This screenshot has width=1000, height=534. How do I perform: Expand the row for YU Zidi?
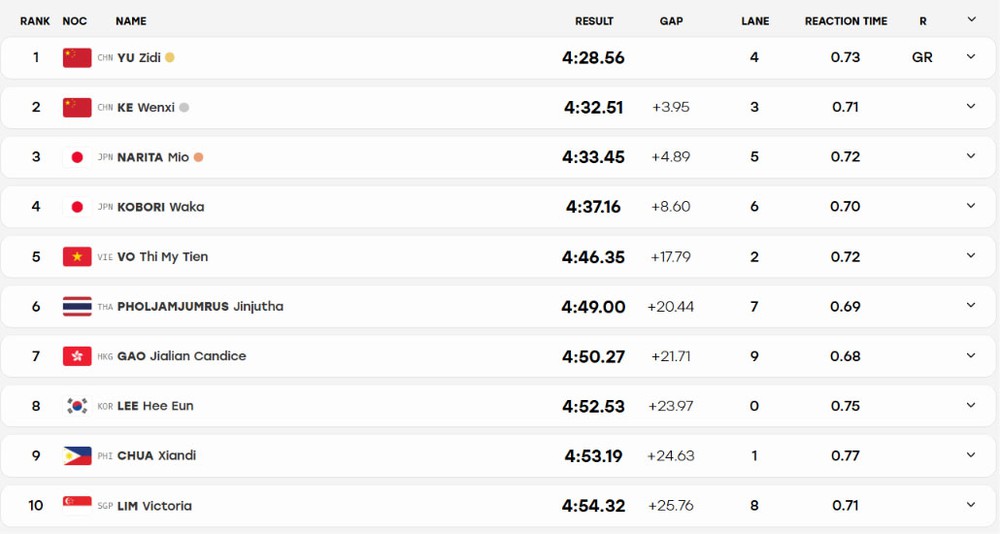coord(971,57)
